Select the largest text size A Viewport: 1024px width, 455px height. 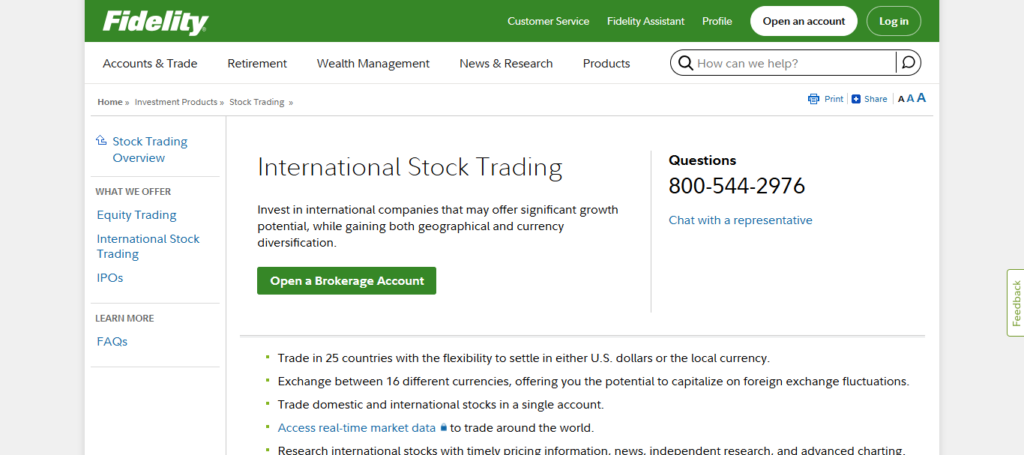(x=921, y=98)
